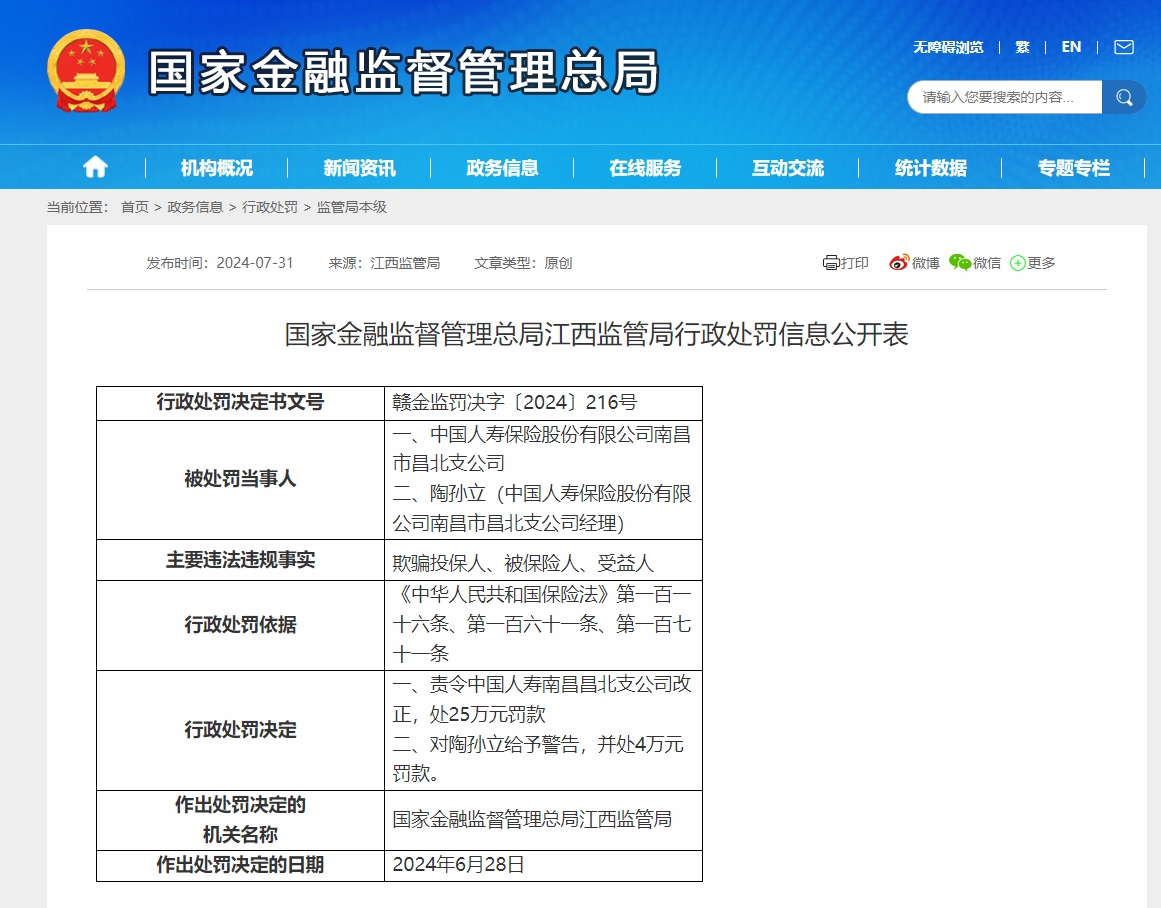The height and width of the screenshot is (908, 1161).
Task: Click the print icon 打印
Action: coord(846,263)
